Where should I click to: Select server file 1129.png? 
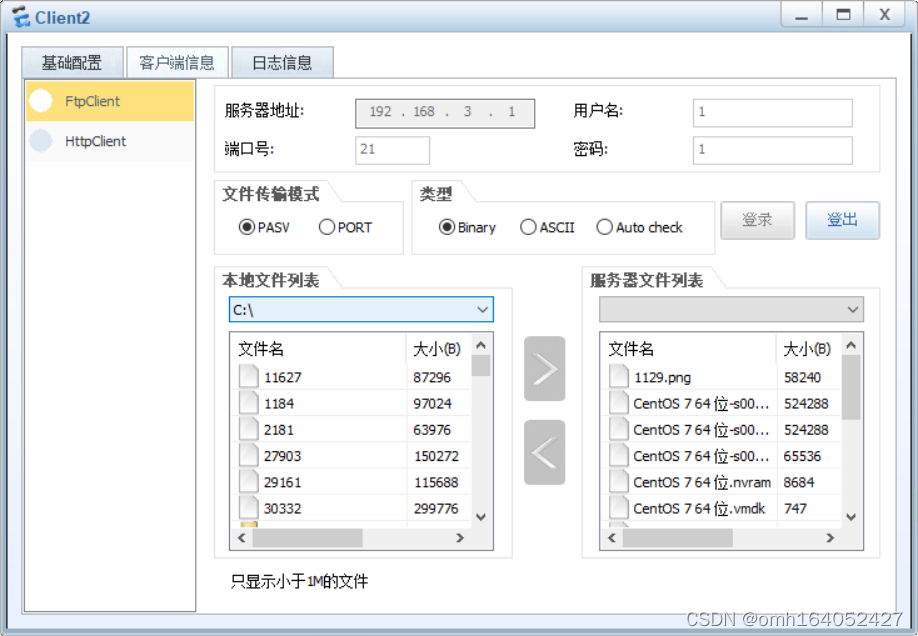tap(662, 378)
